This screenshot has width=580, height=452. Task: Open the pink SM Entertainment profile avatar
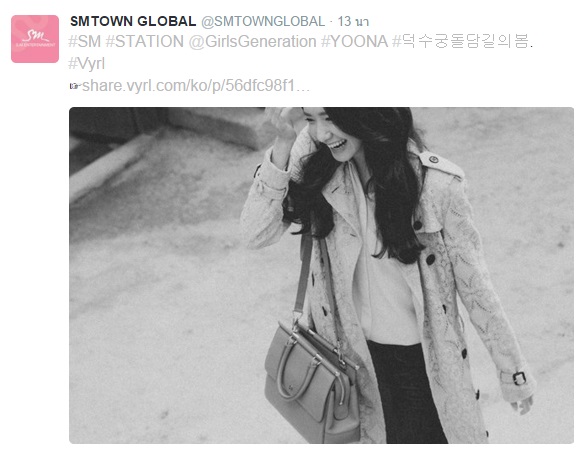pyautogui.click(x=35, y=39)
